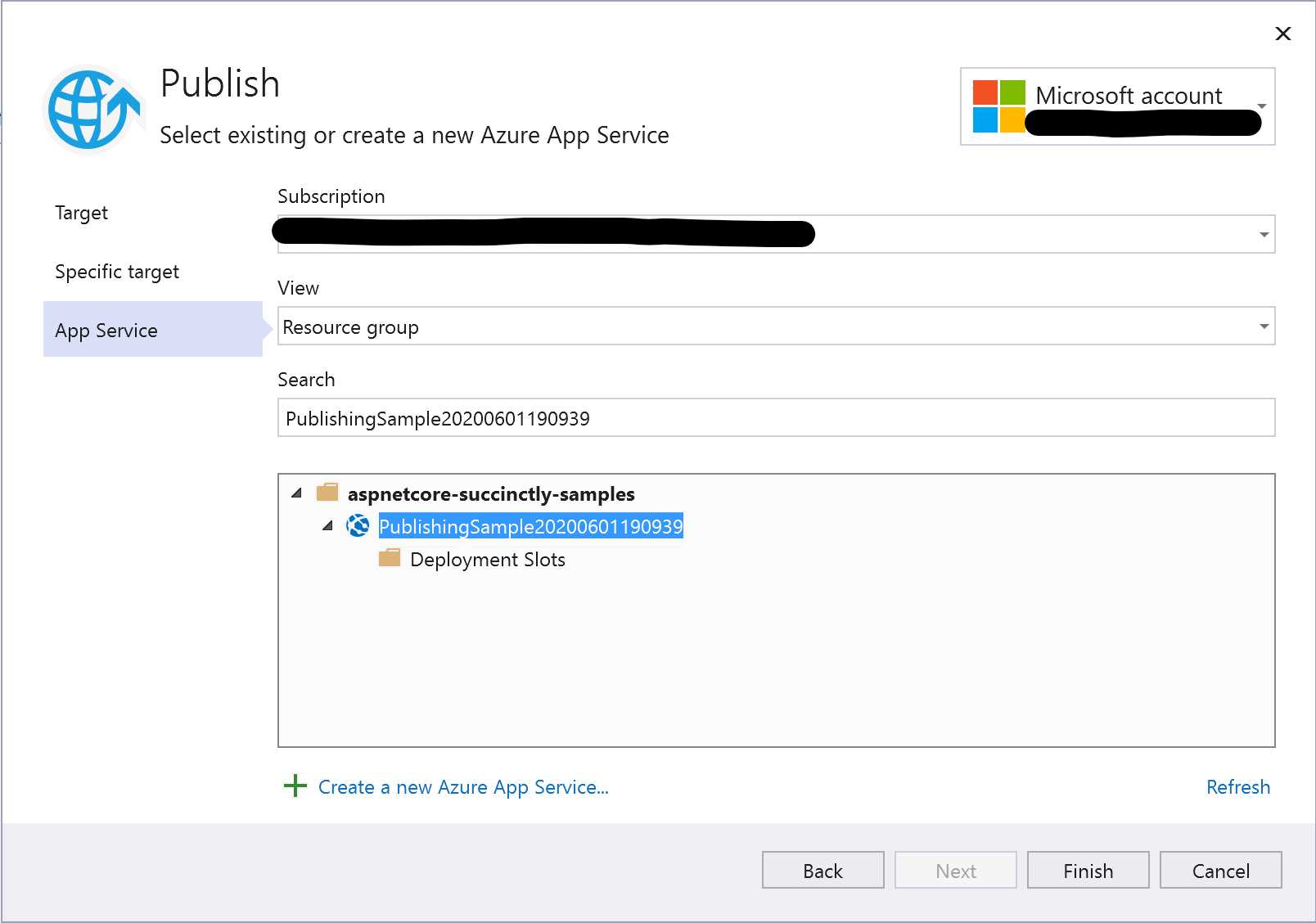The width and height of the screenshot is (1316, 923).
Task: Open the Microsoft account dropdown
Action: click(x=1262, y=106)
